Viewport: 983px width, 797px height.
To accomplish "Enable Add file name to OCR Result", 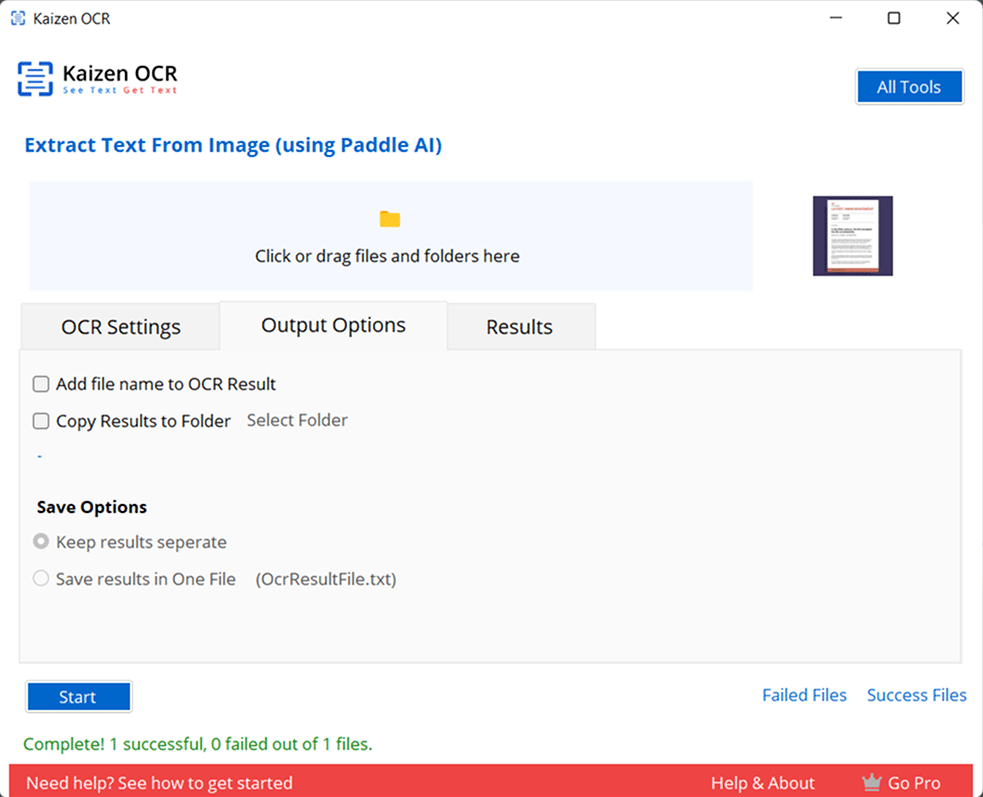I will [x=41, y=384].
